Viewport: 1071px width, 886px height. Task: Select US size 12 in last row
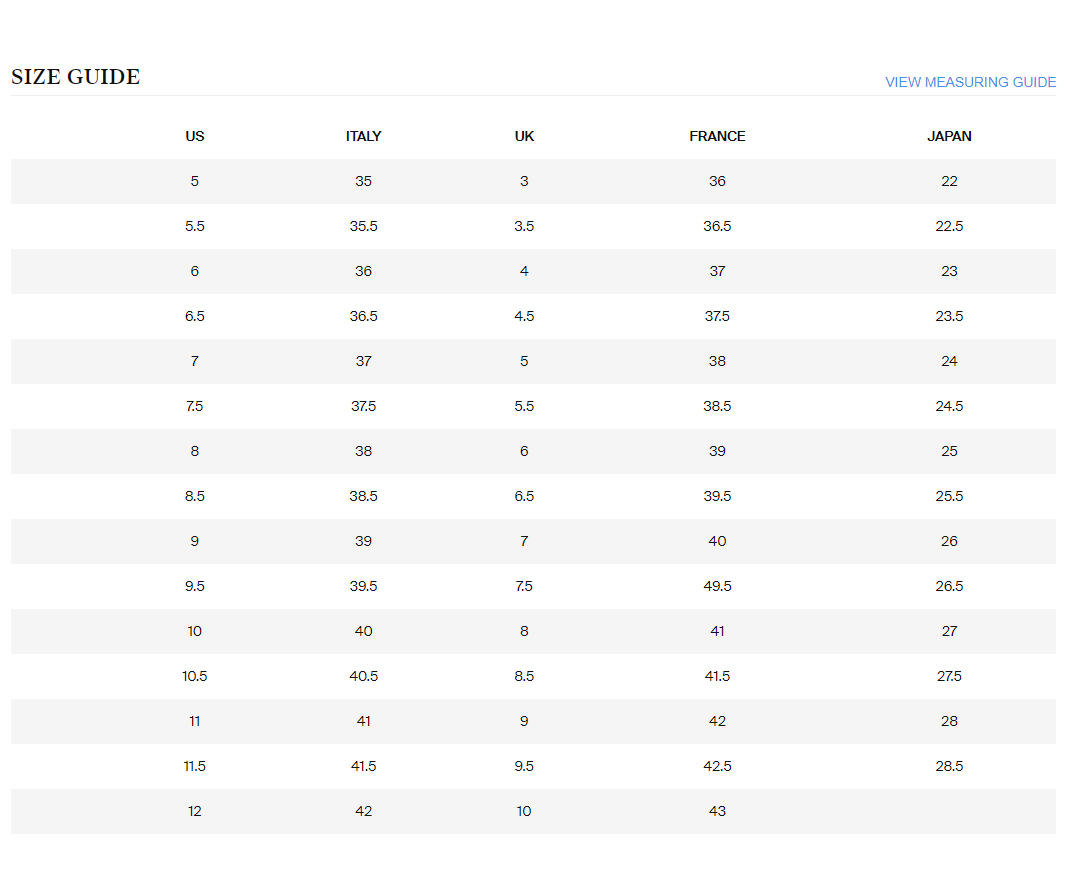pyautogui.click(x=194, y=811)
